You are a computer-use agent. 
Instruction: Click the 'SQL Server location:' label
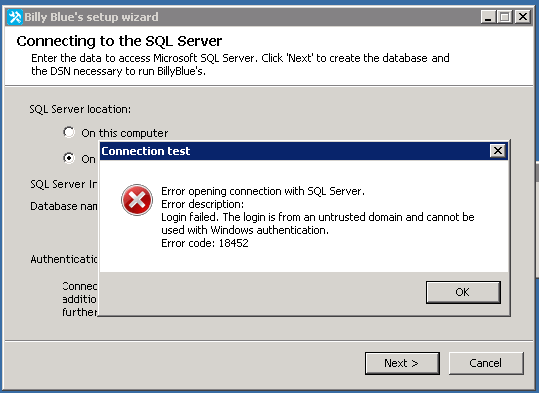(80, 109)
